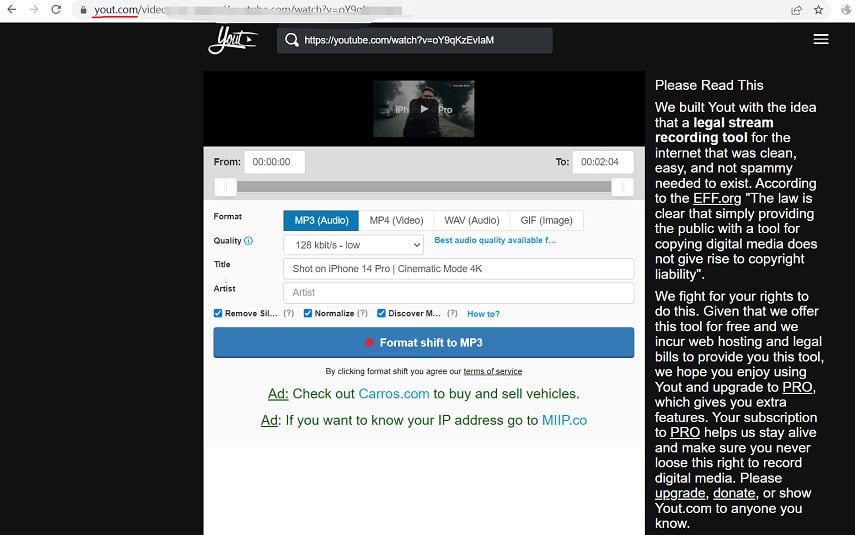
Task: Click the help mark next to Discover Metadata
Action: 452,313
